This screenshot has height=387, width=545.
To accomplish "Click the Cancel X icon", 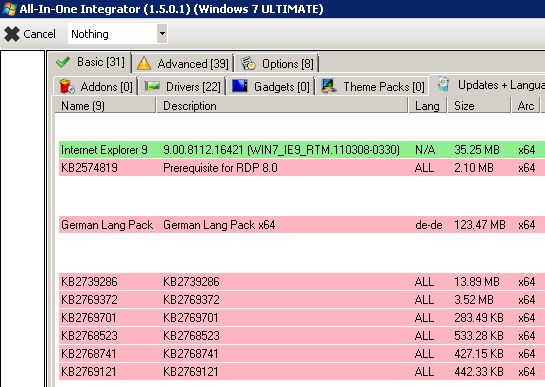I will (x=12, y=34).
